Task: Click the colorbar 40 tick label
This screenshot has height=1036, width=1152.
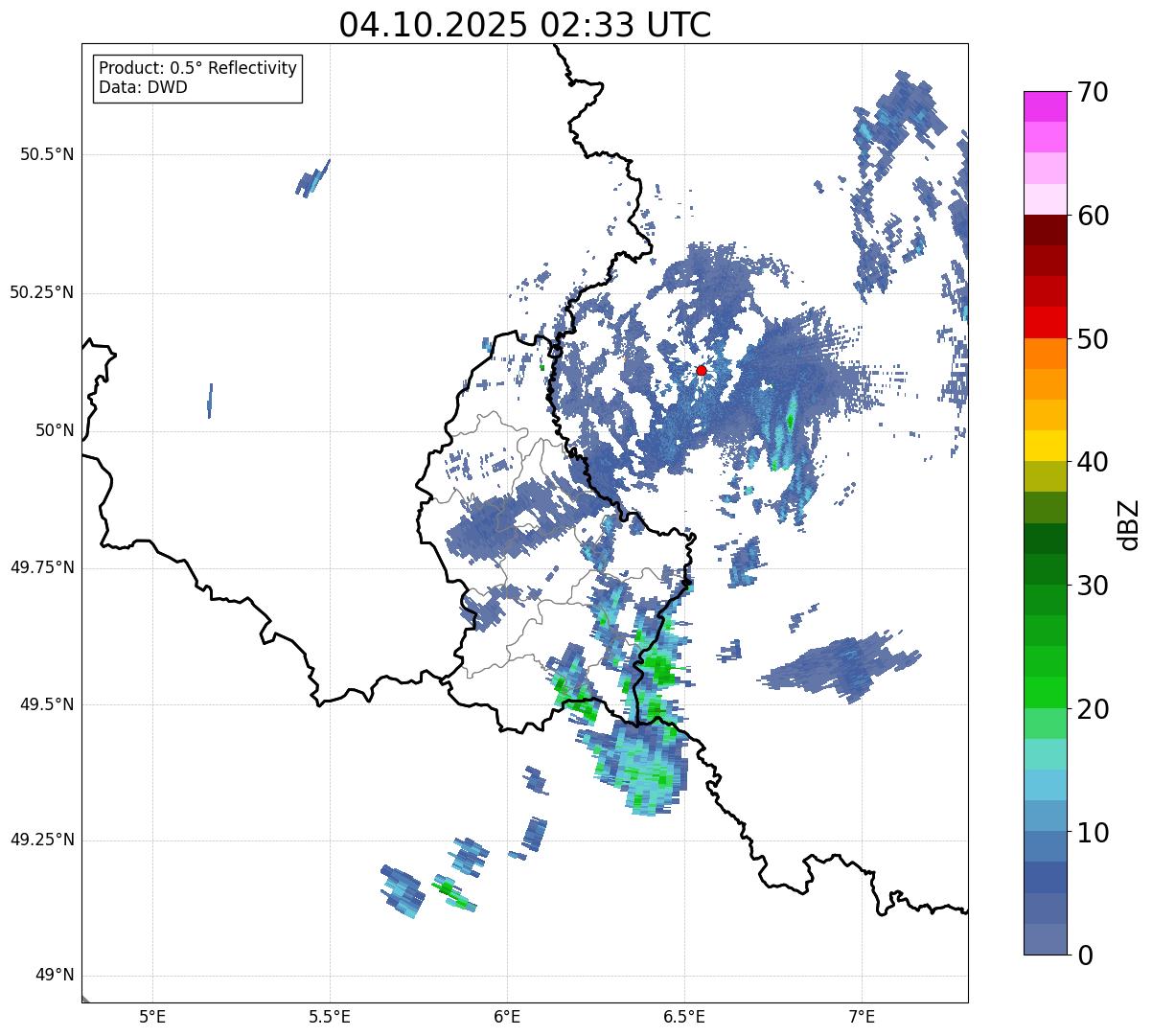Action: (x=1092, y=462)
